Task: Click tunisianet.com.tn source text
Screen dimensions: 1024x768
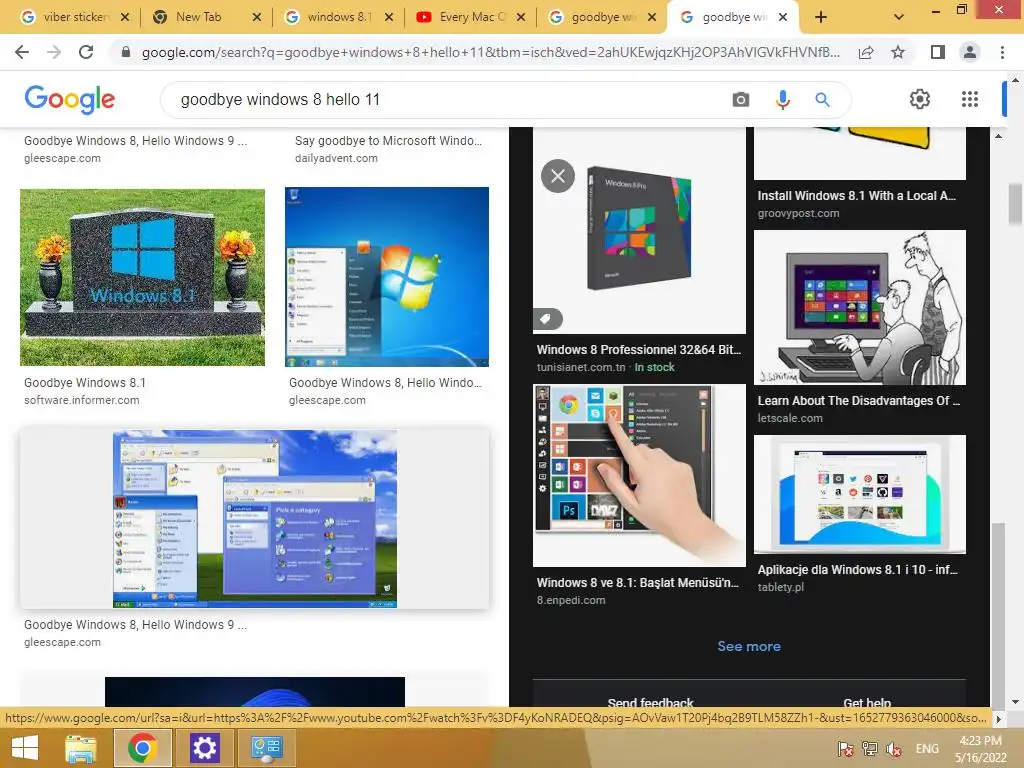Action: click(581, 367)
